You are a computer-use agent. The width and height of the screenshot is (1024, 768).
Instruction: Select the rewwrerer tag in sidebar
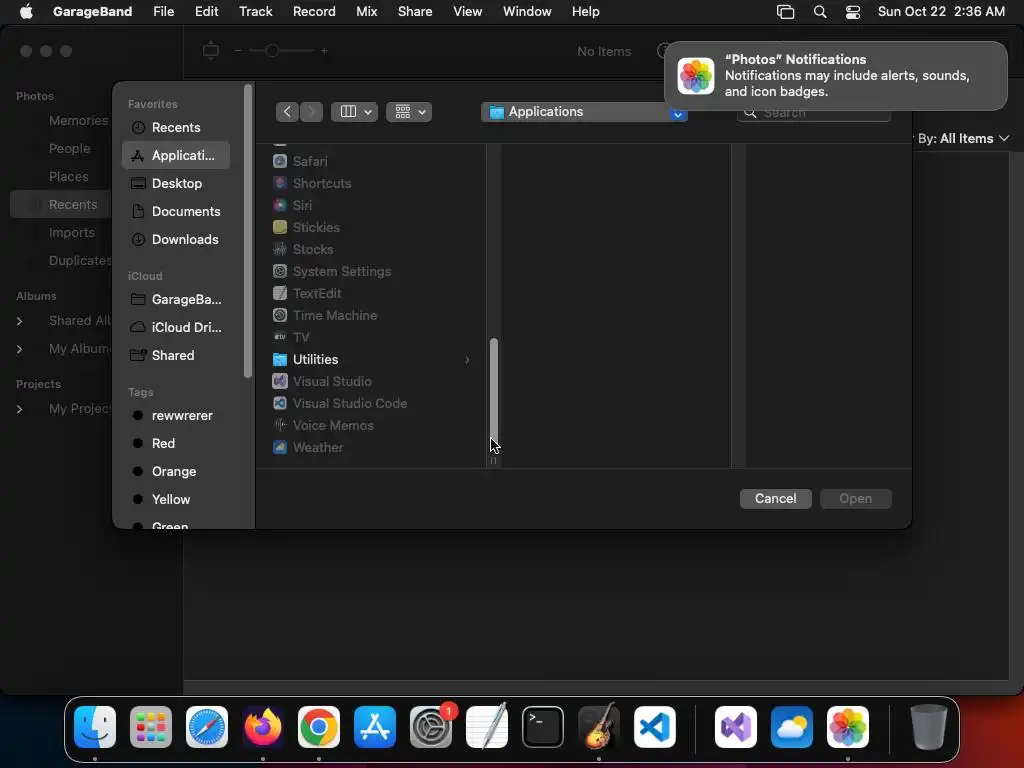coord(176,416)
